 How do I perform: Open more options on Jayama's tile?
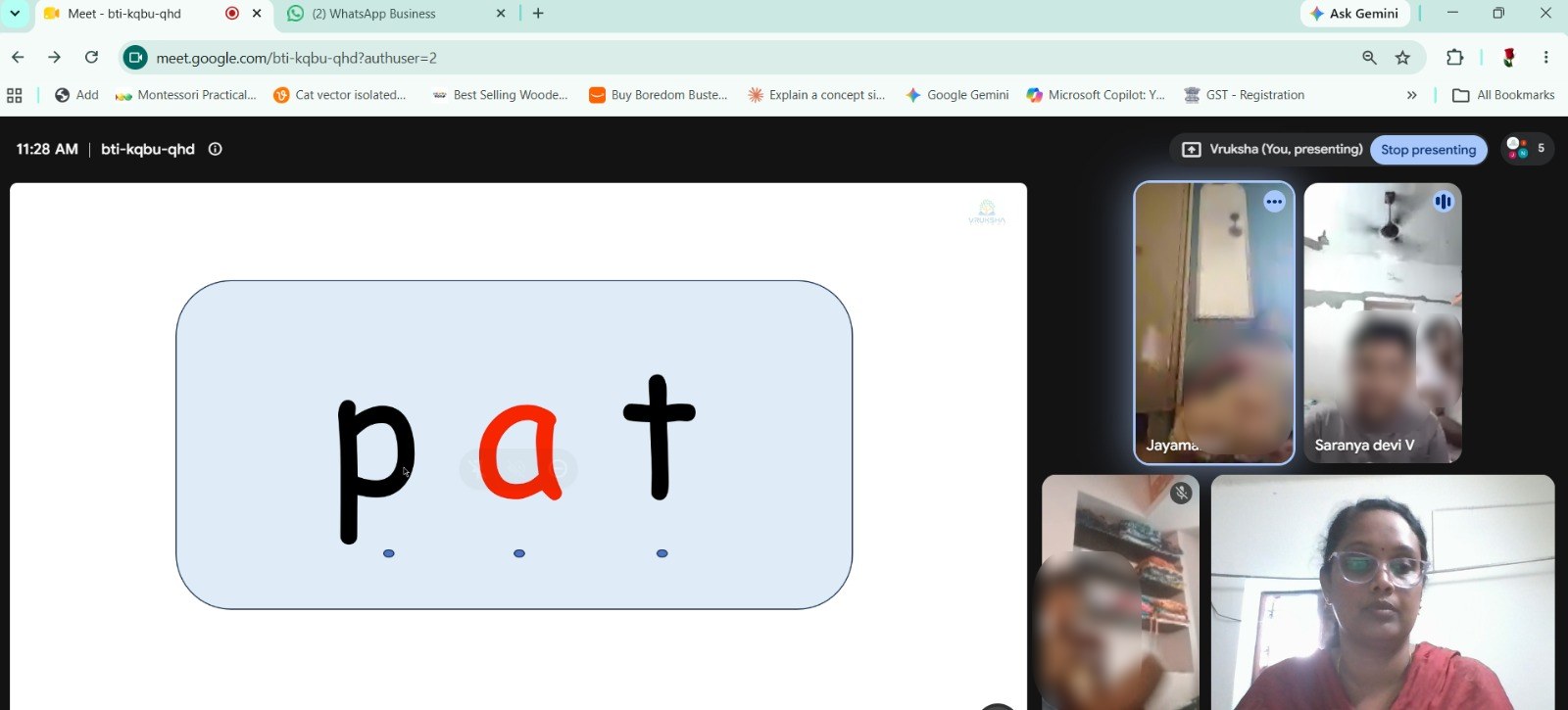[x=1274, y=202]
